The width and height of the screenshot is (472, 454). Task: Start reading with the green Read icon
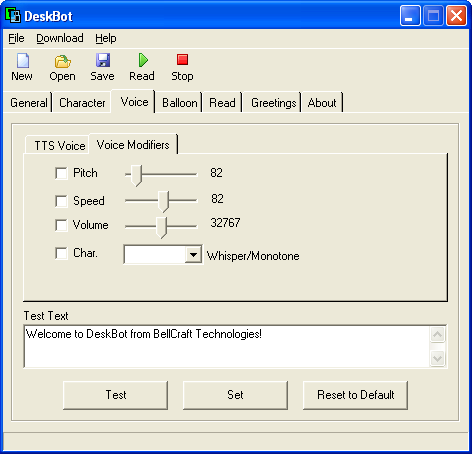[x=143, y=60]
